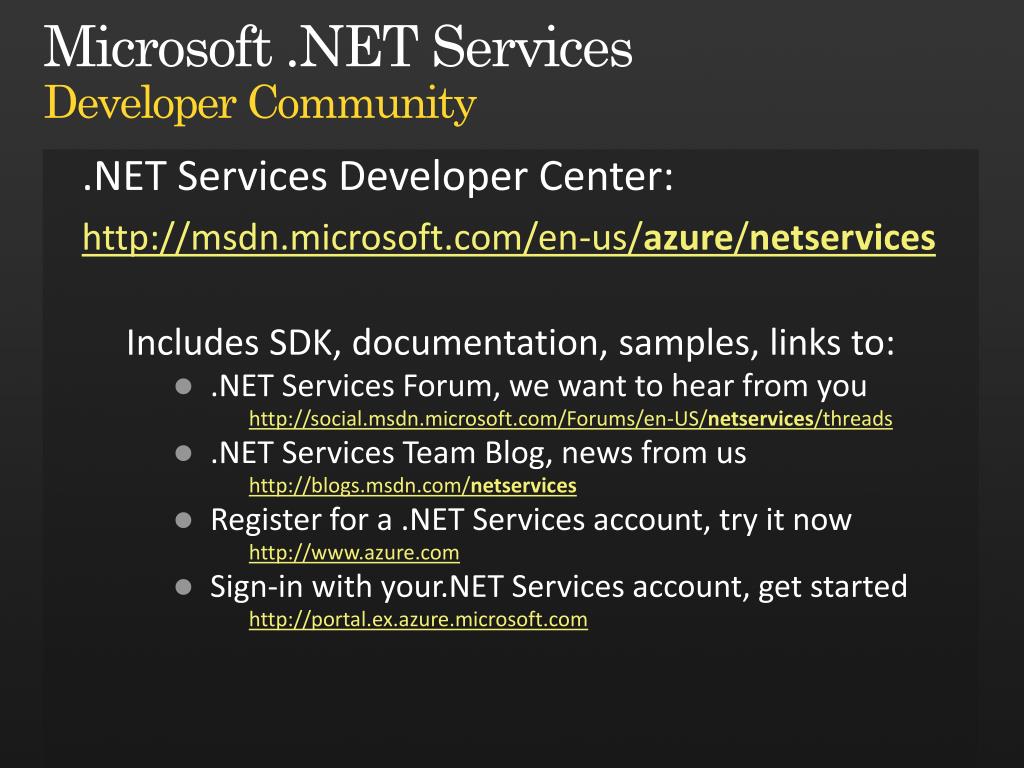This screenshot has height=768, width=1024.
Task: Select the 'Microsoft .NET Services' slide title
Action: point(338,47)
